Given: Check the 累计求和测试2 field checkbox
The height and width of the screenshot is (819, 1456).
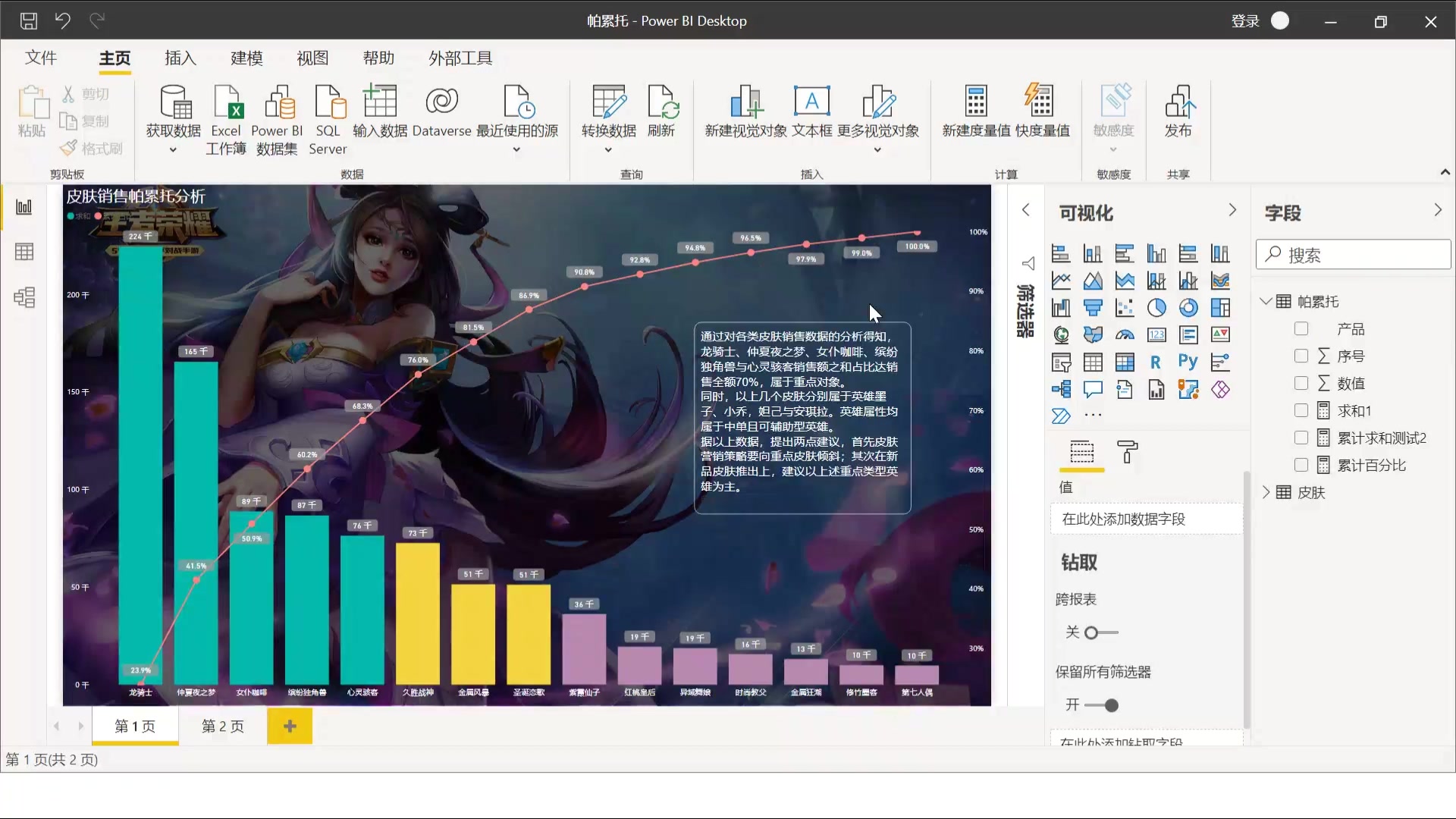Looking at the screenshot, I should (1301, 438).
